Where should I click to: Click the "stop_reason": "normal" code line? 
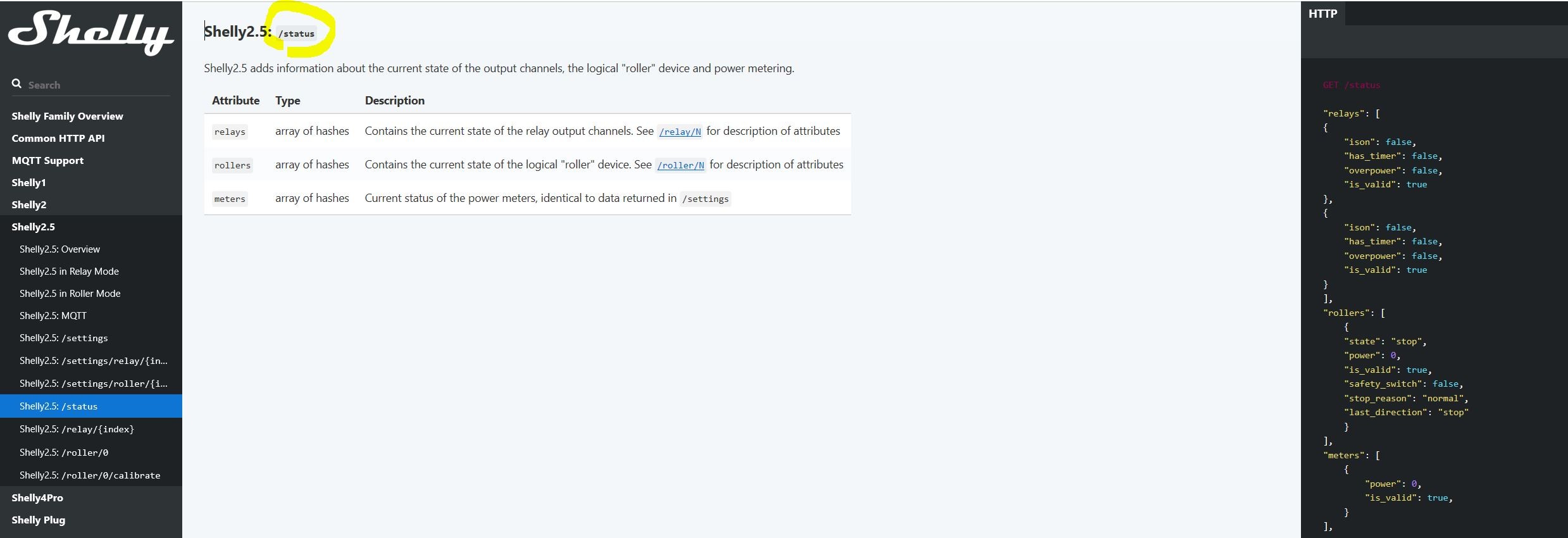[1406, 398]
